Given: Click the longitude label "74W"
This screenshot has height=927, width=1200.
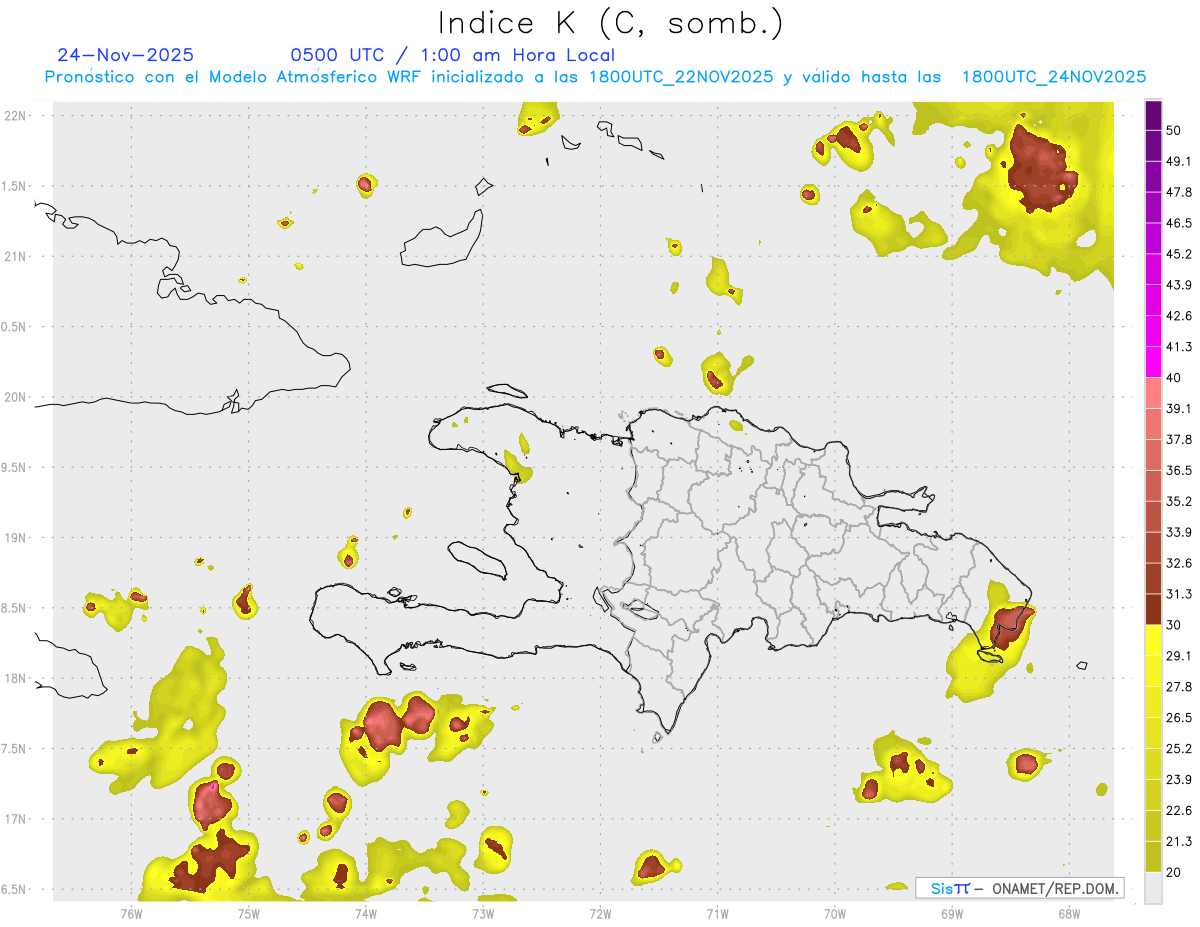Looking at the screenshot, I should tap(366, 914).
